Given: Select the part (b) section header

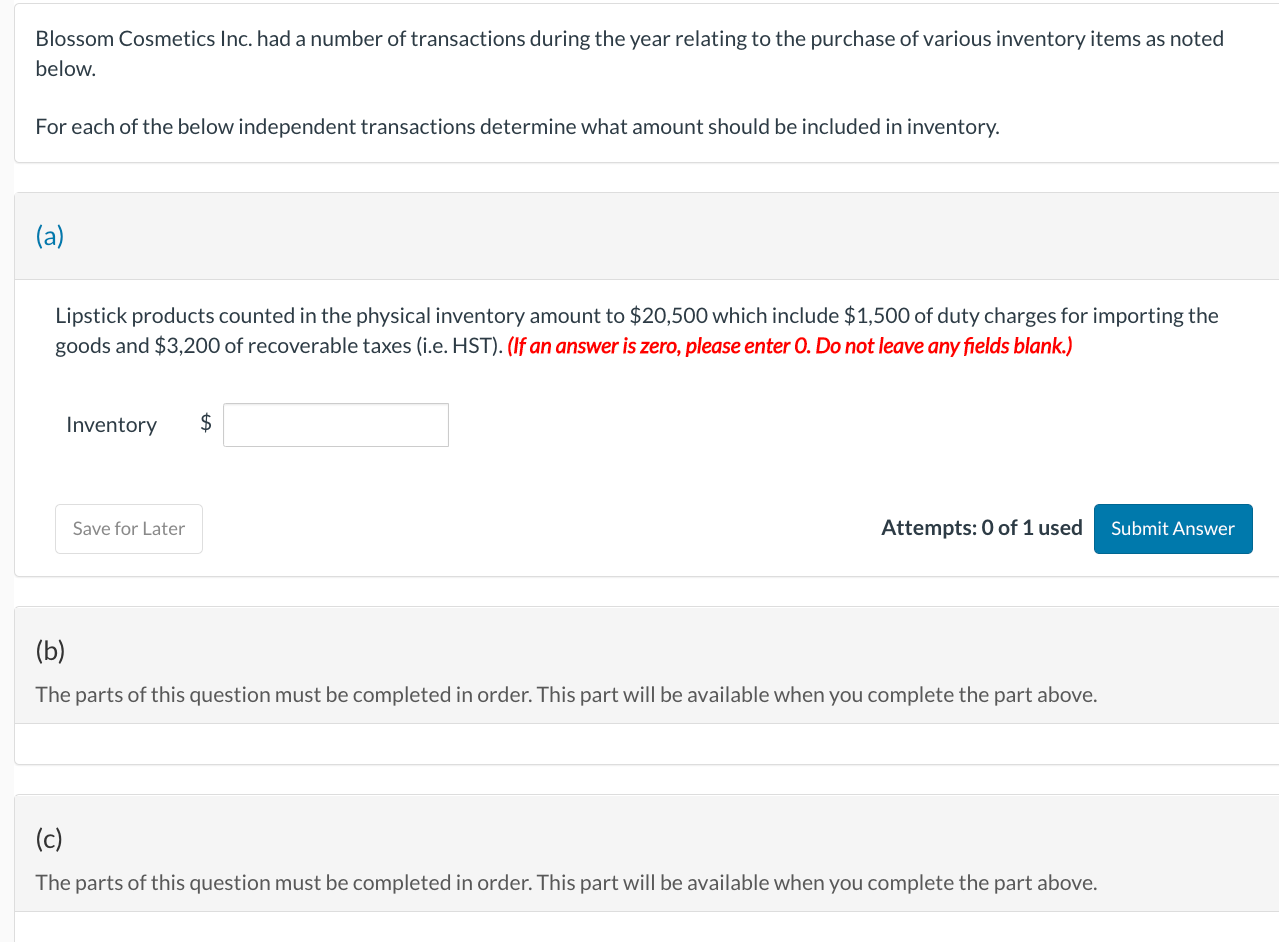Looking at the screenshot, I should (x=640, y=650).
